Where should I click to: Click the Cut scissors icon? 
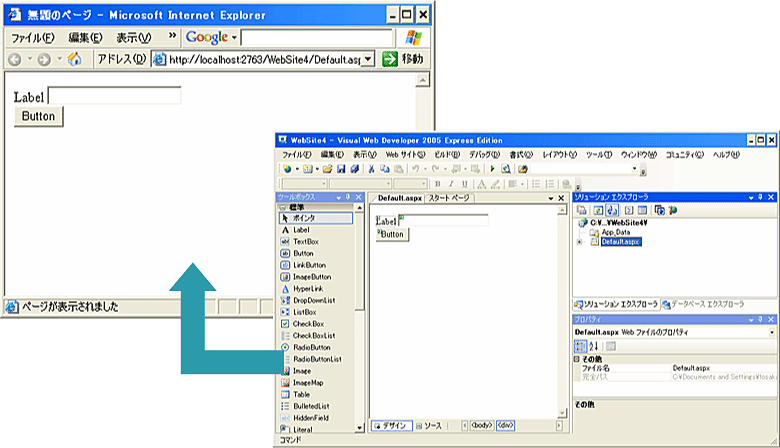tap(371, 169)
